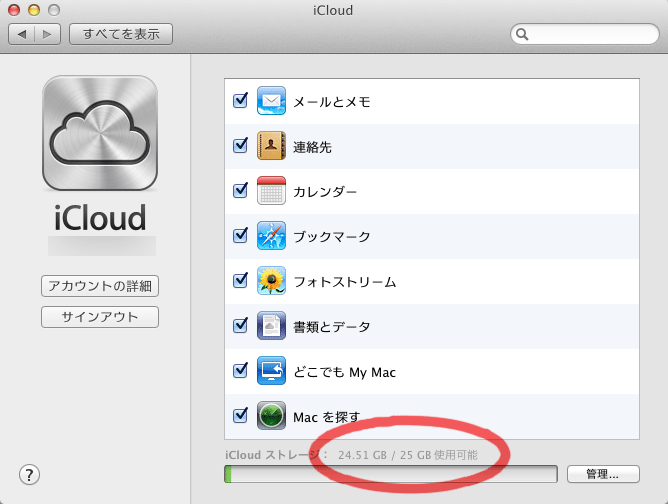Click the Safari compass bookmark icon
This screenshot has width=668, height=504.
coord(271,236)
